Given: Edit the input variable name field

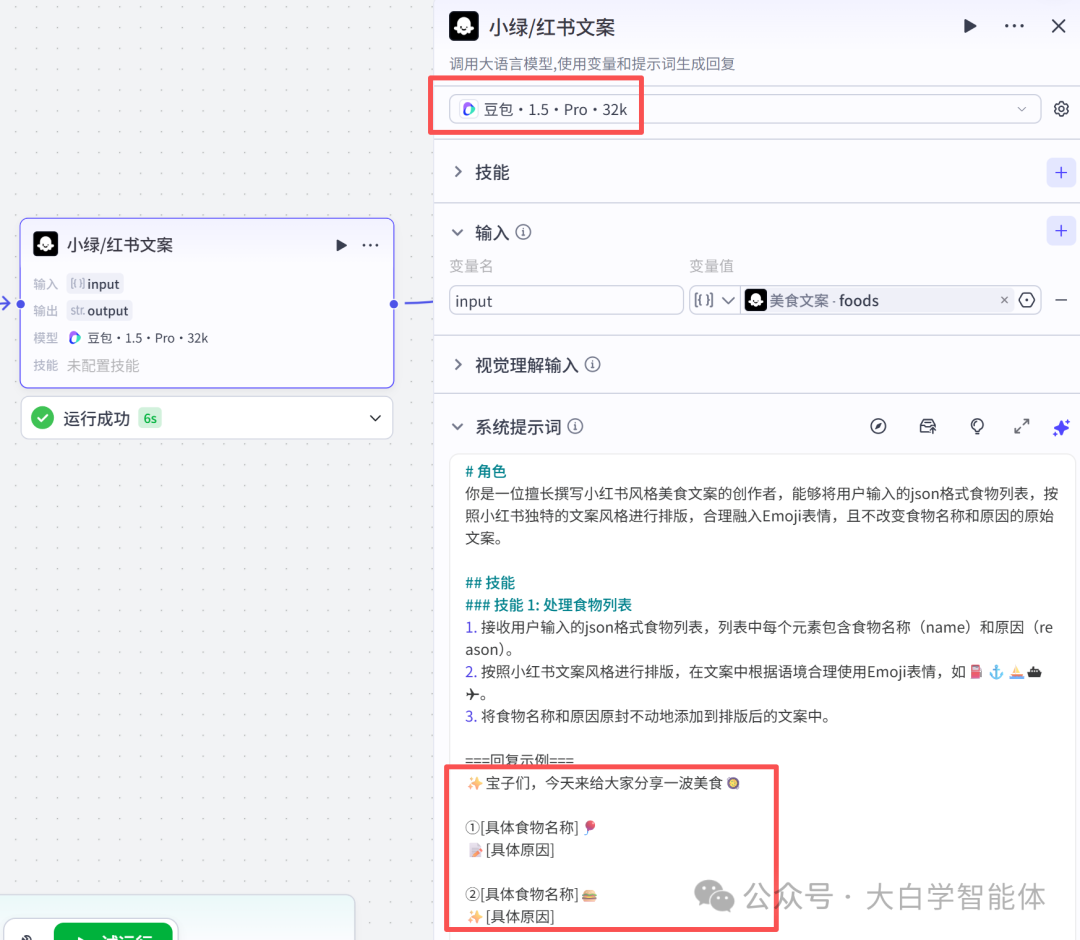Looking at the screenshot, I should (x=565, y=300).
